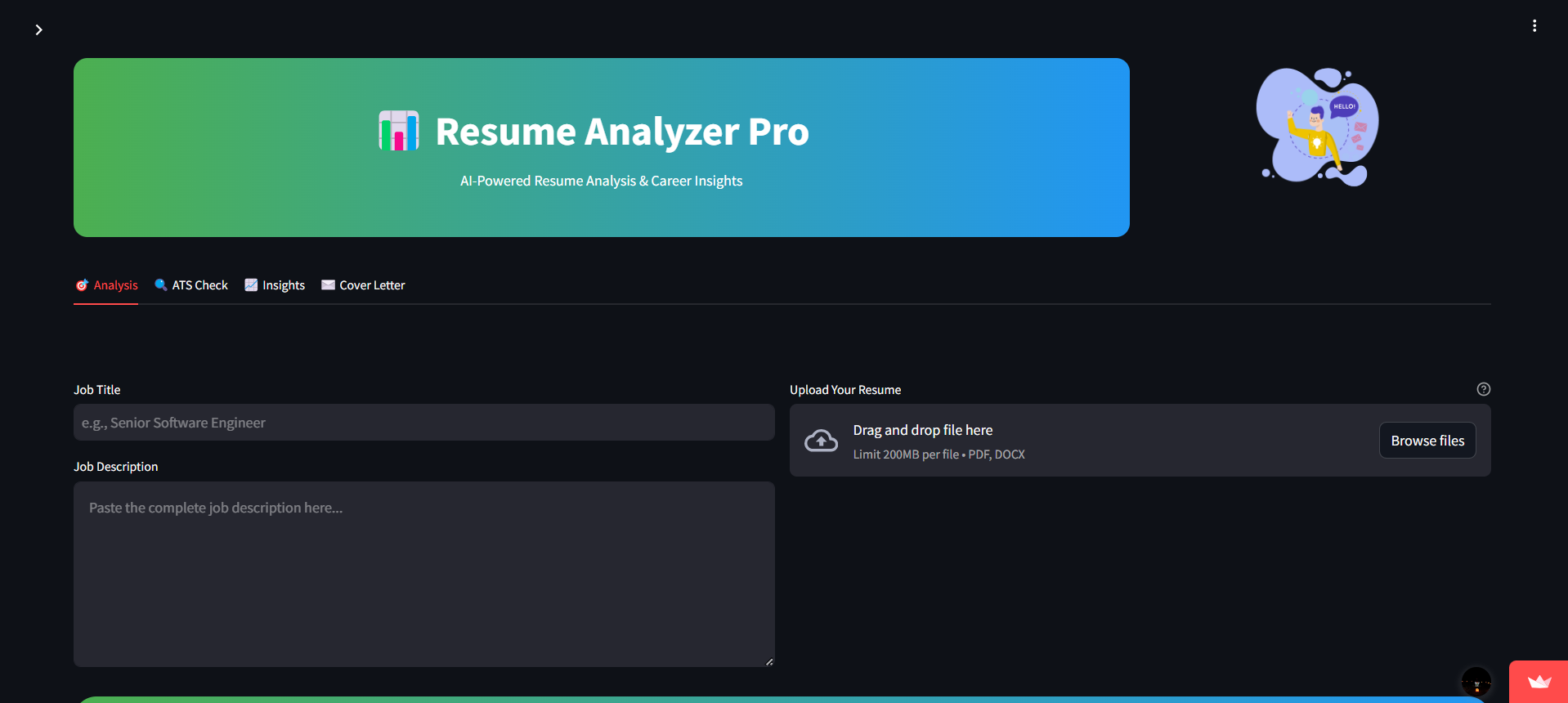Click the job description resize handle
The height and width of the screenshot is (703, 1568).
(769, 661)
